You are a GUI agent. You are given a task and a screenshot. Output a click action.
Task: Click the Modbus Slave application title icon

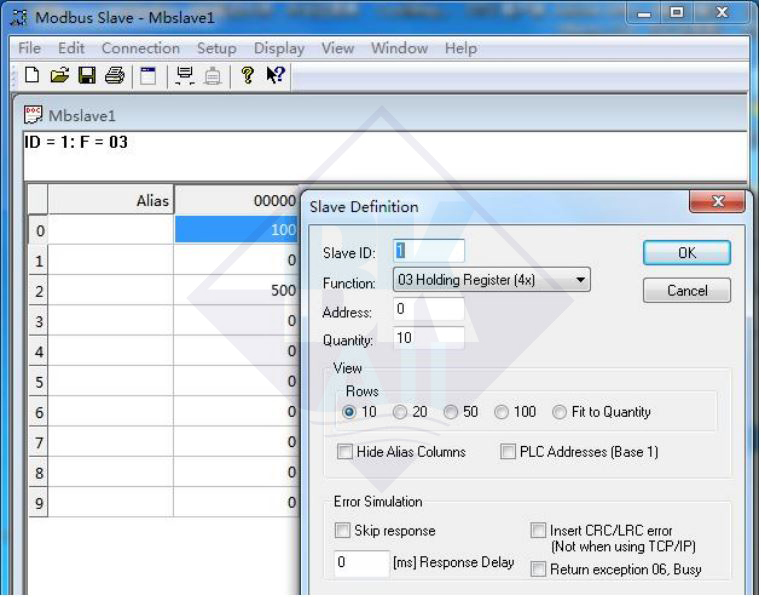click(x=19, y=17)
